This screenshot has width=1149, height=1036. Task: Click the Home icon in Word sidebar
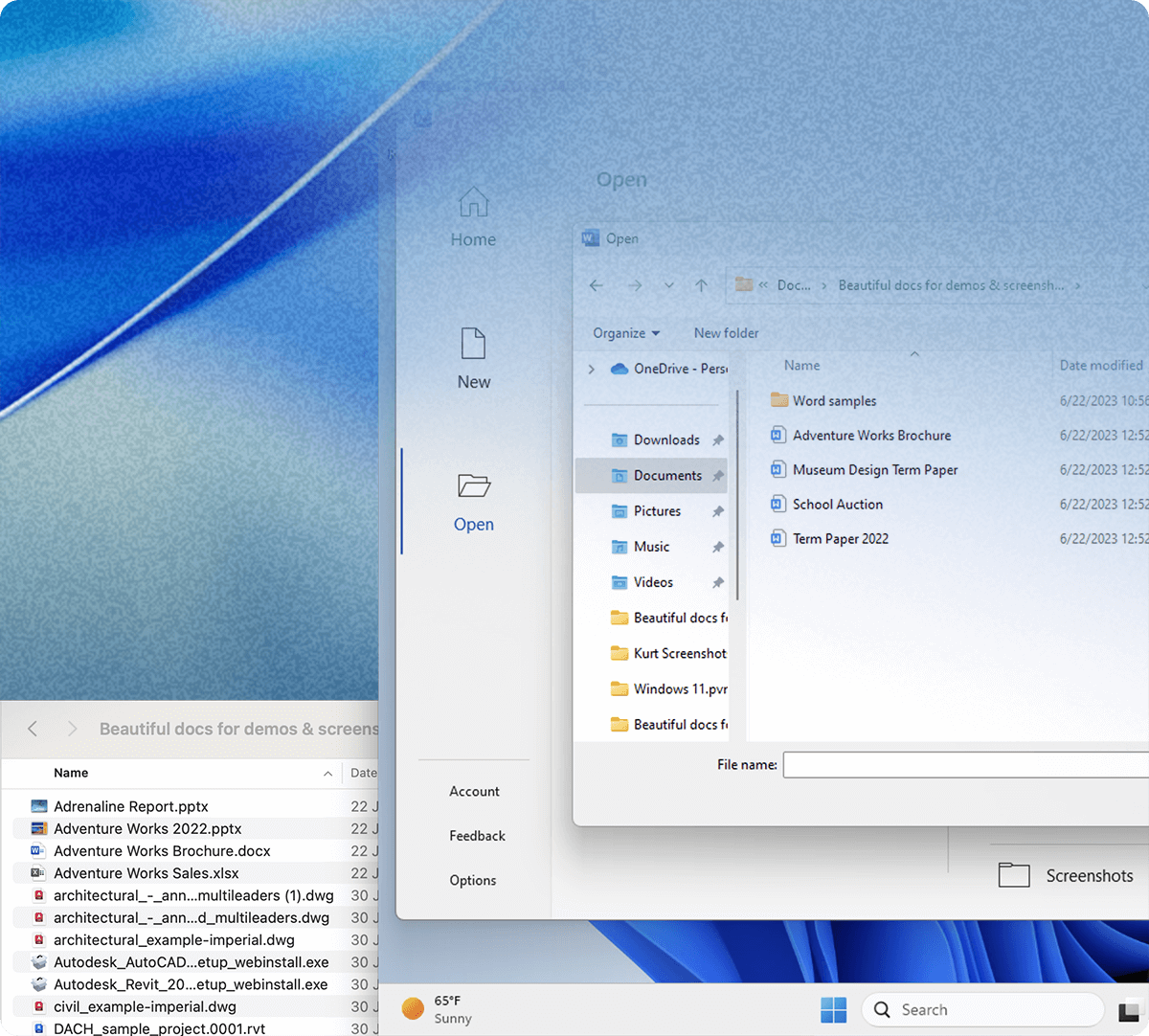pyautogui.click(x=473, y=203)
